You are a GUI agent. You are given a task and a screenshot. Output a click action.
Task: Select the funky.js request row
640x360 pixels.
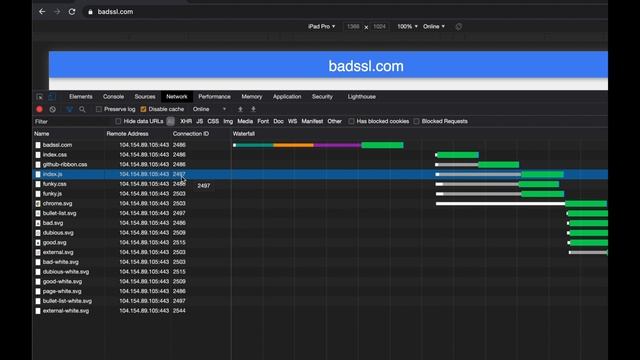(x=320, y=194)
